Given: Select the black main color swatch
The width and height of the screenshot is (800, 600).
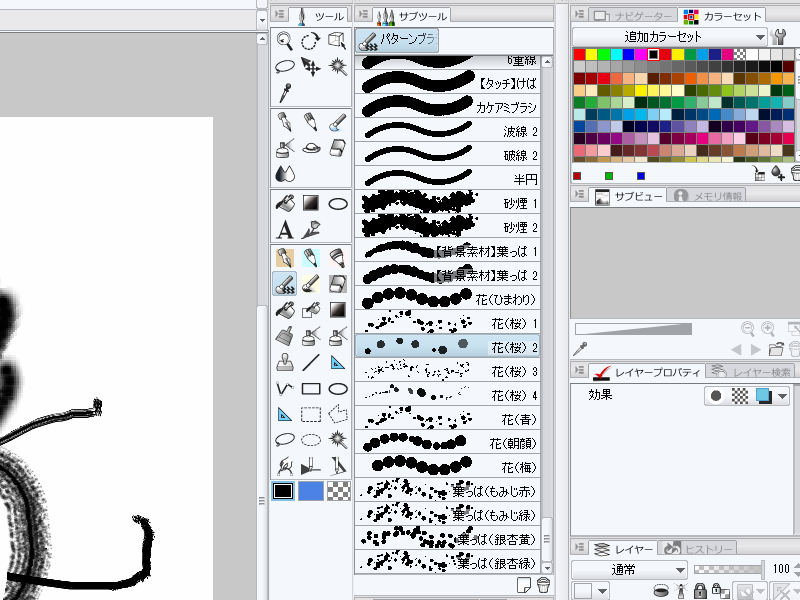Looking at the screenshot, I should (x=283, y=491).
